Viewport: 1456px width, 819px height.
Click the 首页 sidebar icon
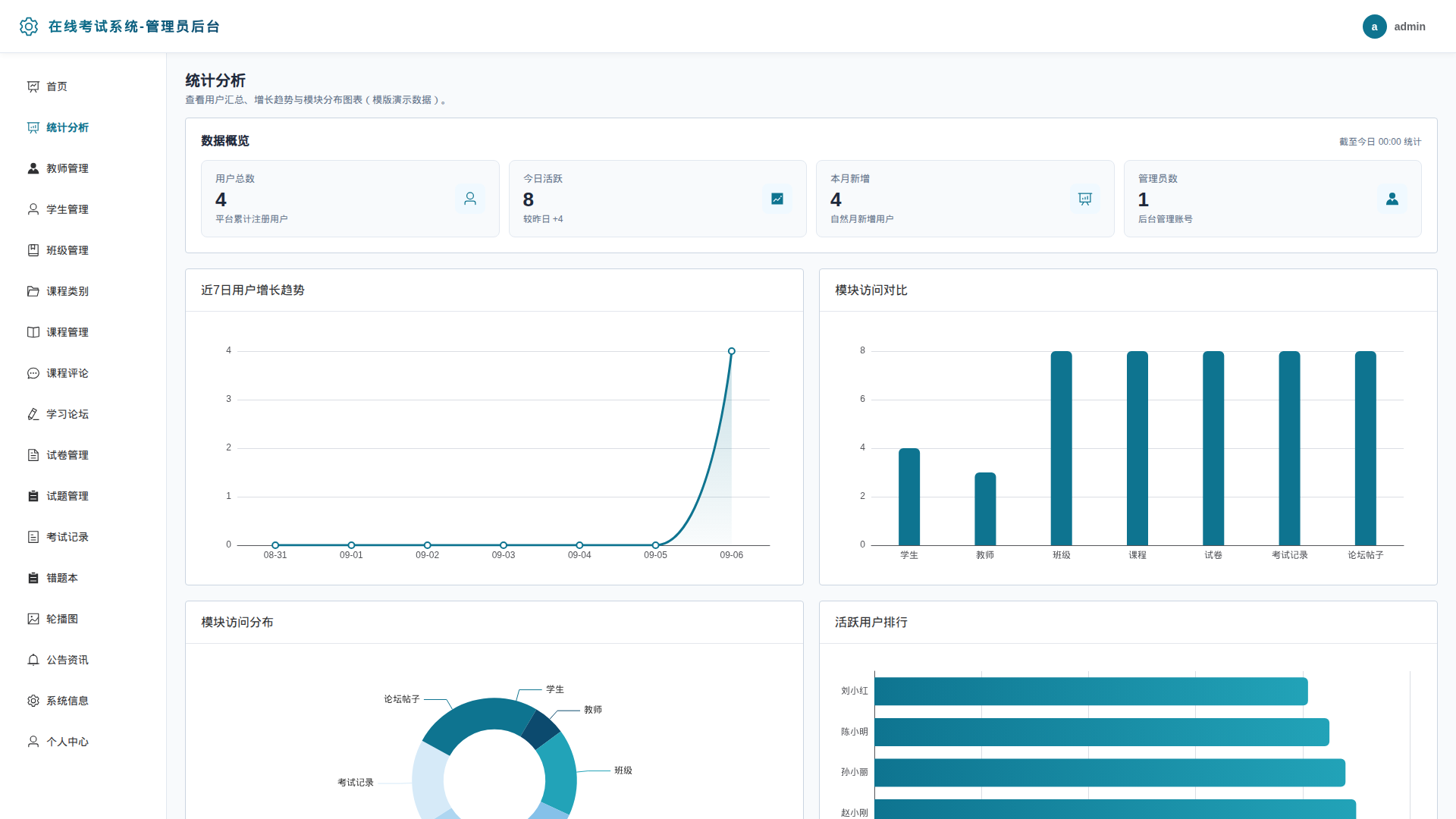click(33, 86)
